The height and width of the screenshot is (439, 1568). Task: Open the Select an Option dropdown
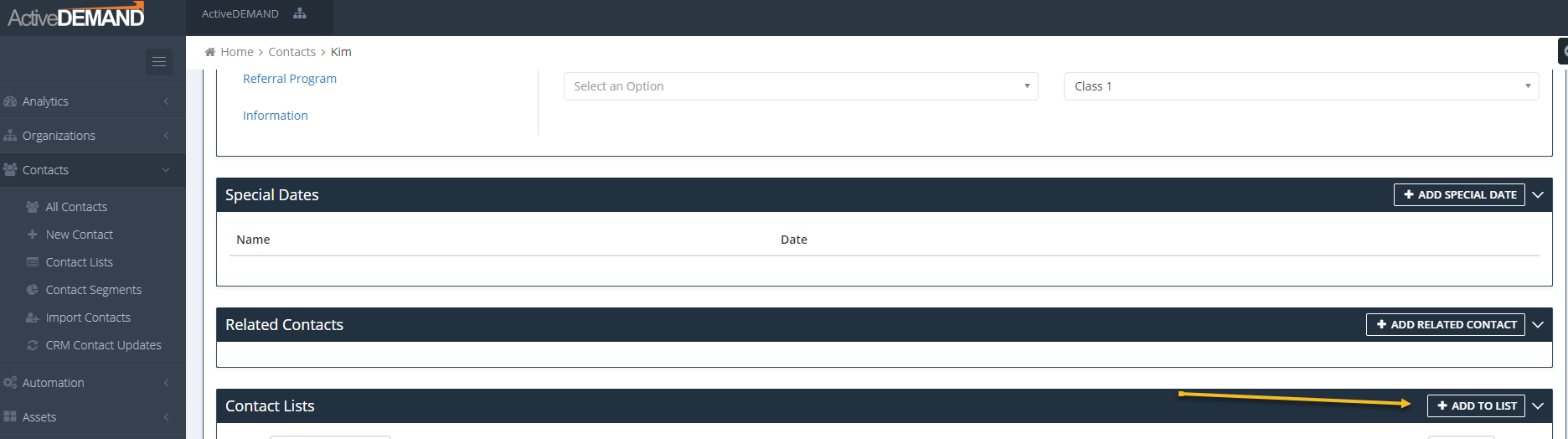coord(801,86)
